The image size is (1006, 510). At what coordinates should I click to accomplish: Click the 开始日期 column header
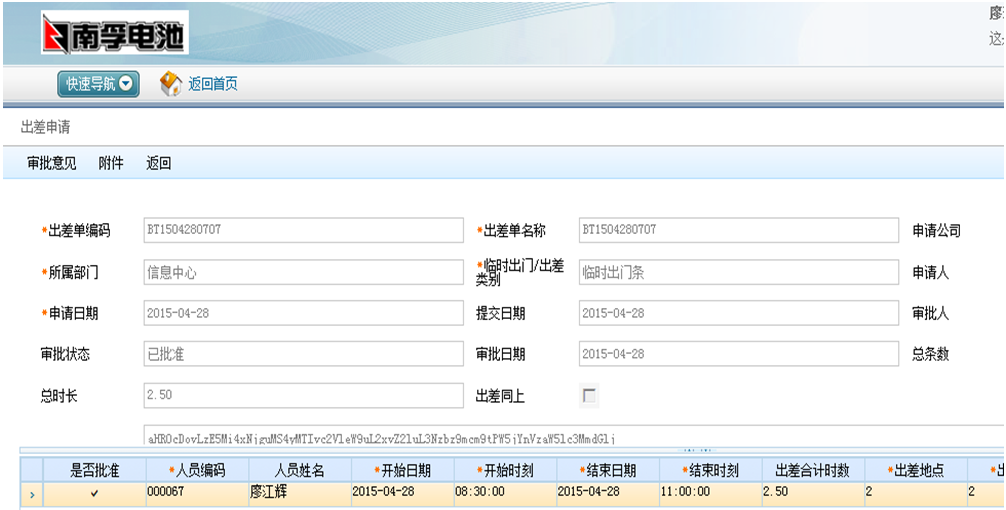400,471
